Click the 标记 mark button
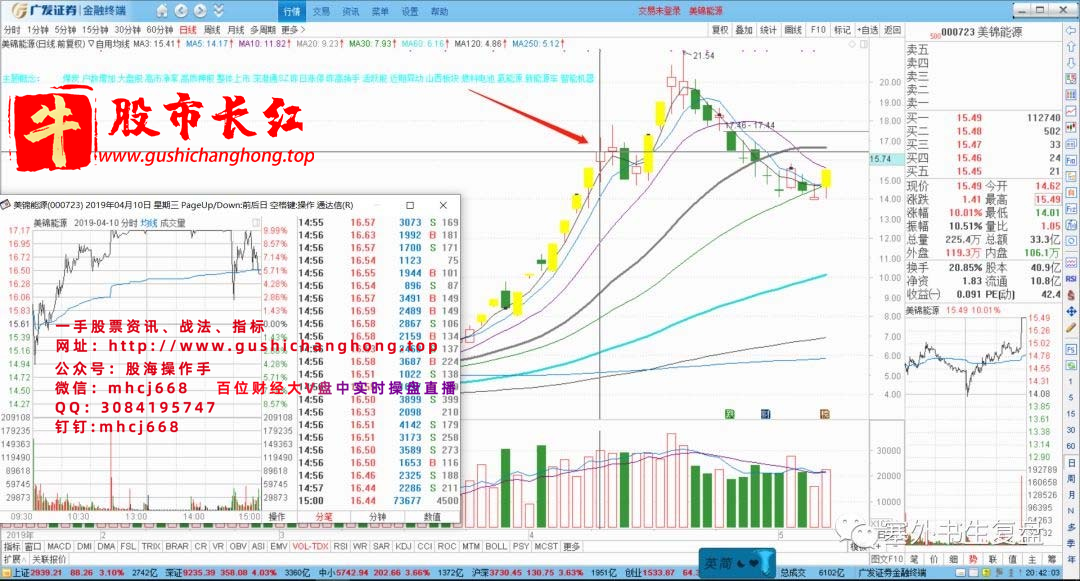The height and width of the screenshot is (581, 1080). [x=842, y=30]
